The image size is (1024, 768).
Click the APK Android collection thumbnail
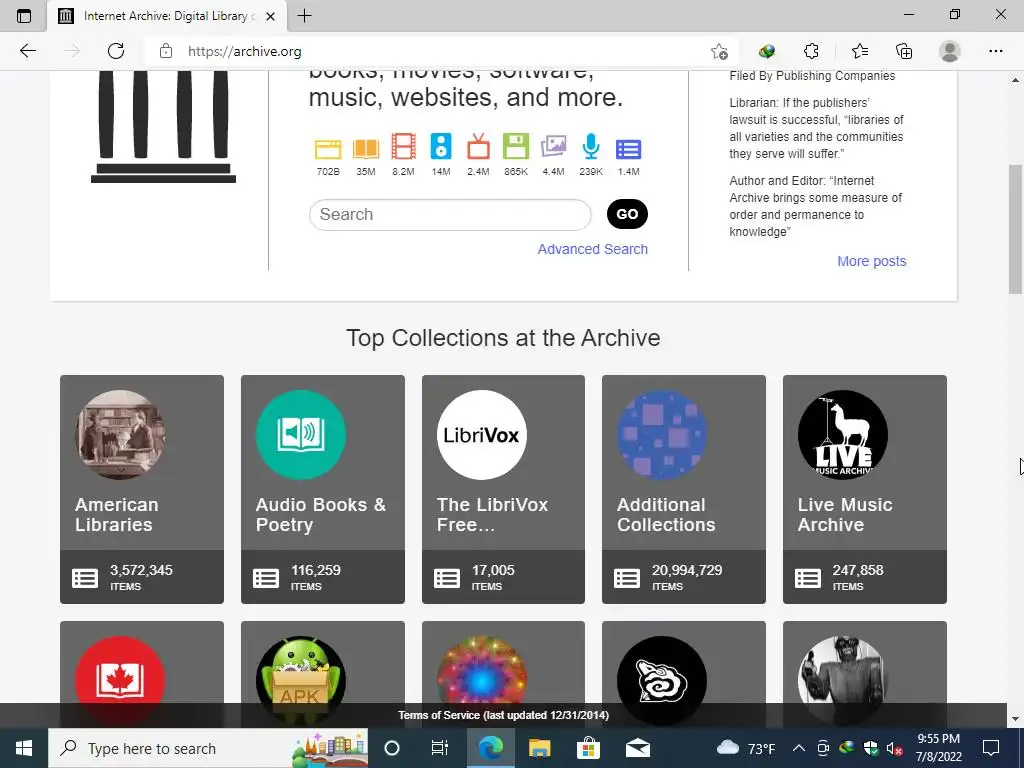click(300, 681)
